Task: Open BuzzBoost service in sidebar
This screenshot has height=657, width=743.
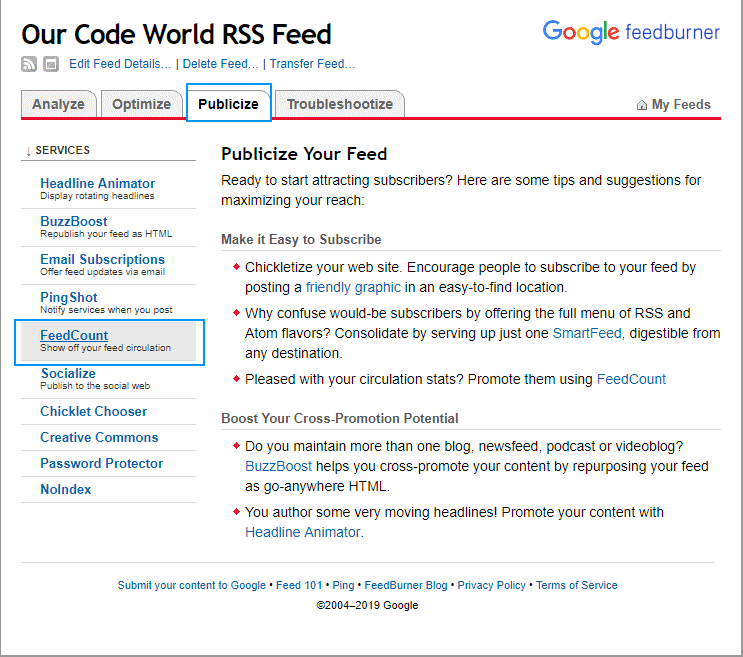Action: (73, 221)
